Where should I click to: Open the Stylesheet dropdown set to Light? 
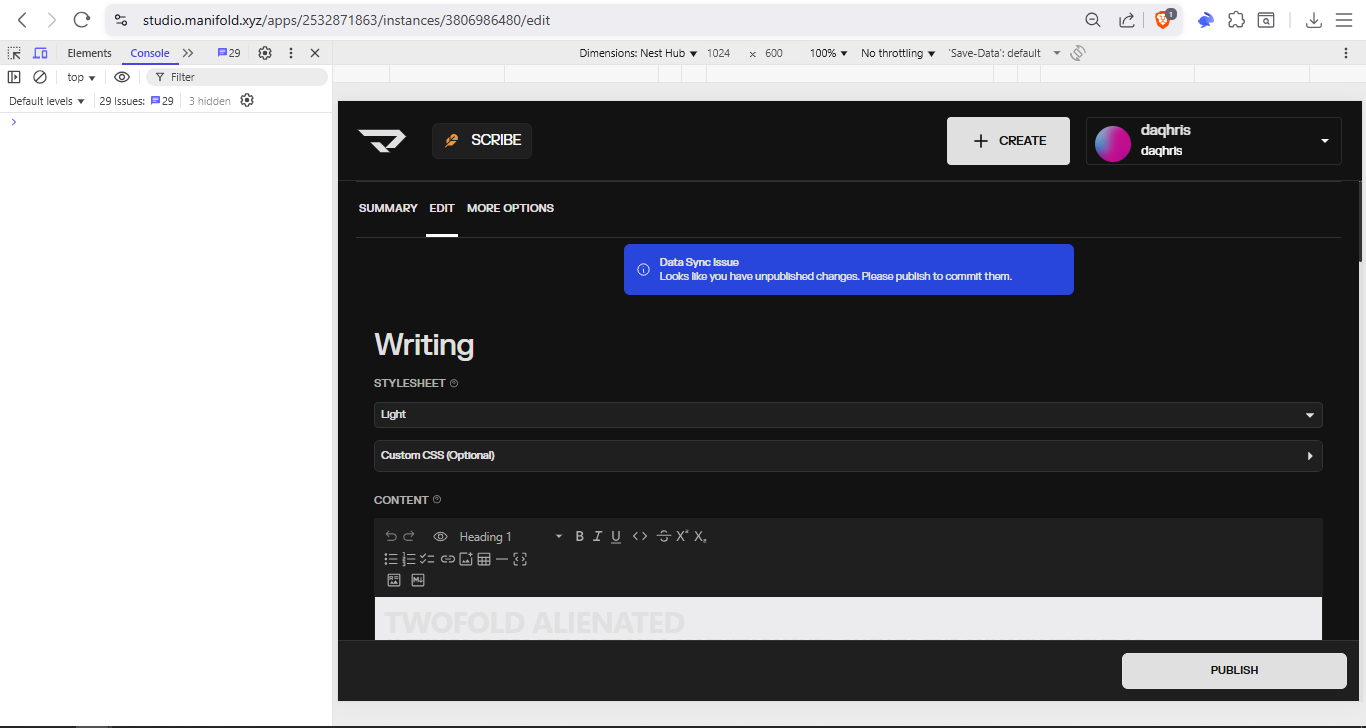coord(848,415)
